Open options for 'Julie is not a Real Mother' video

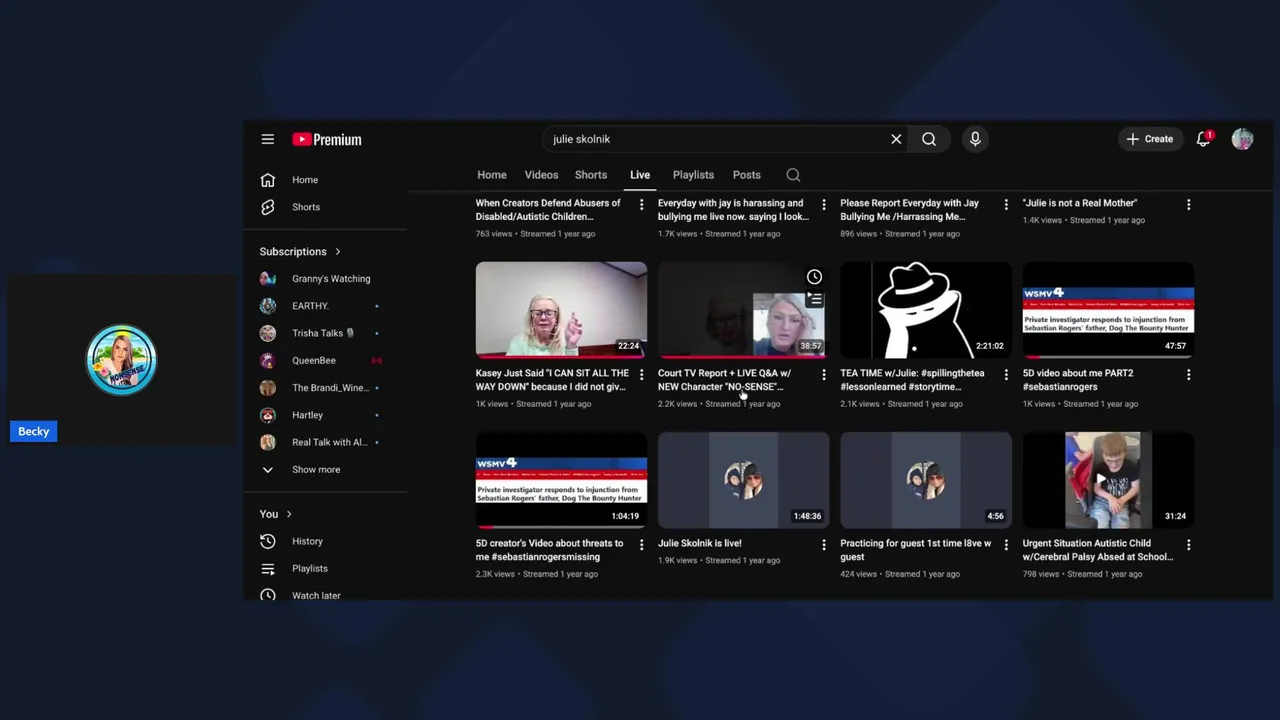click(x=1189, y=204)
